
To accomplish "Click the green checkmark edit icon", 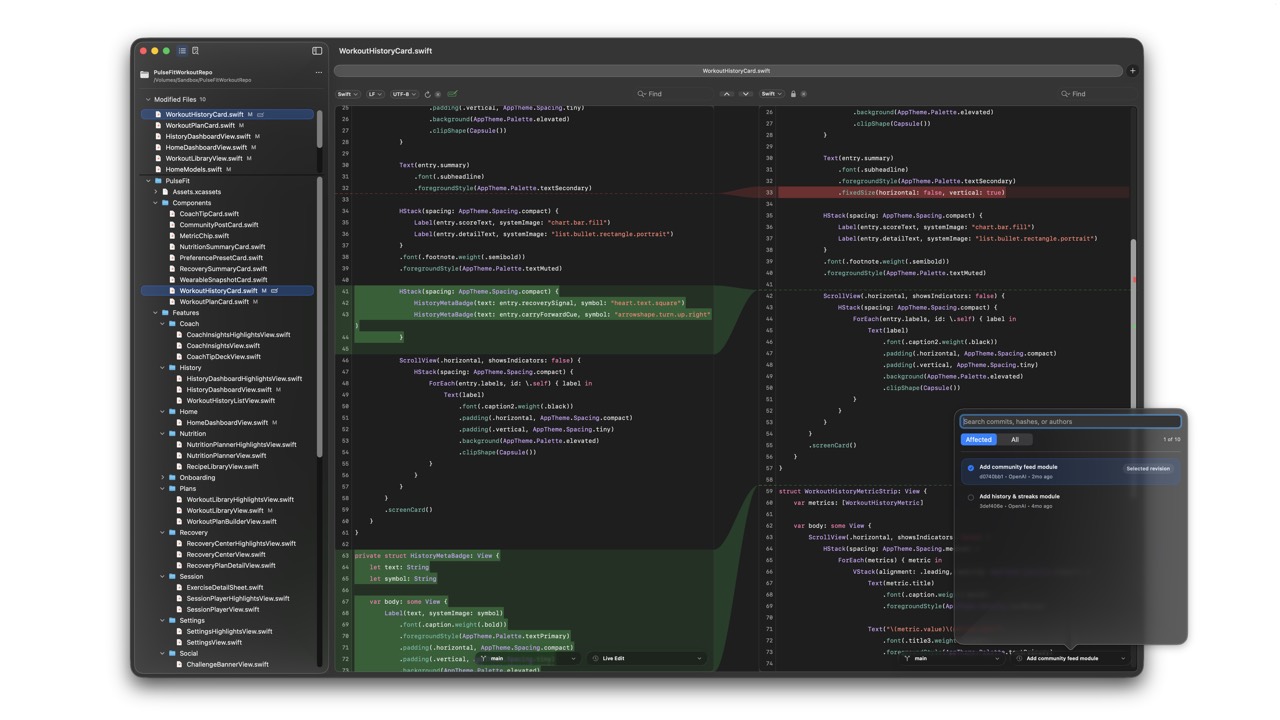I will point(452,94).
